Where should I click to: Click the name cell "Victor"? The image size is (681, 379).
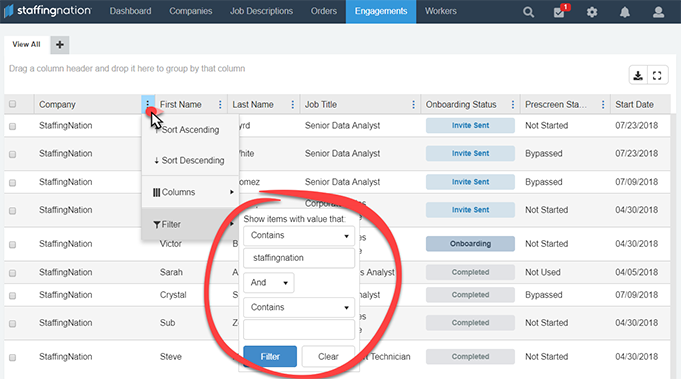[x=171, y=244]
